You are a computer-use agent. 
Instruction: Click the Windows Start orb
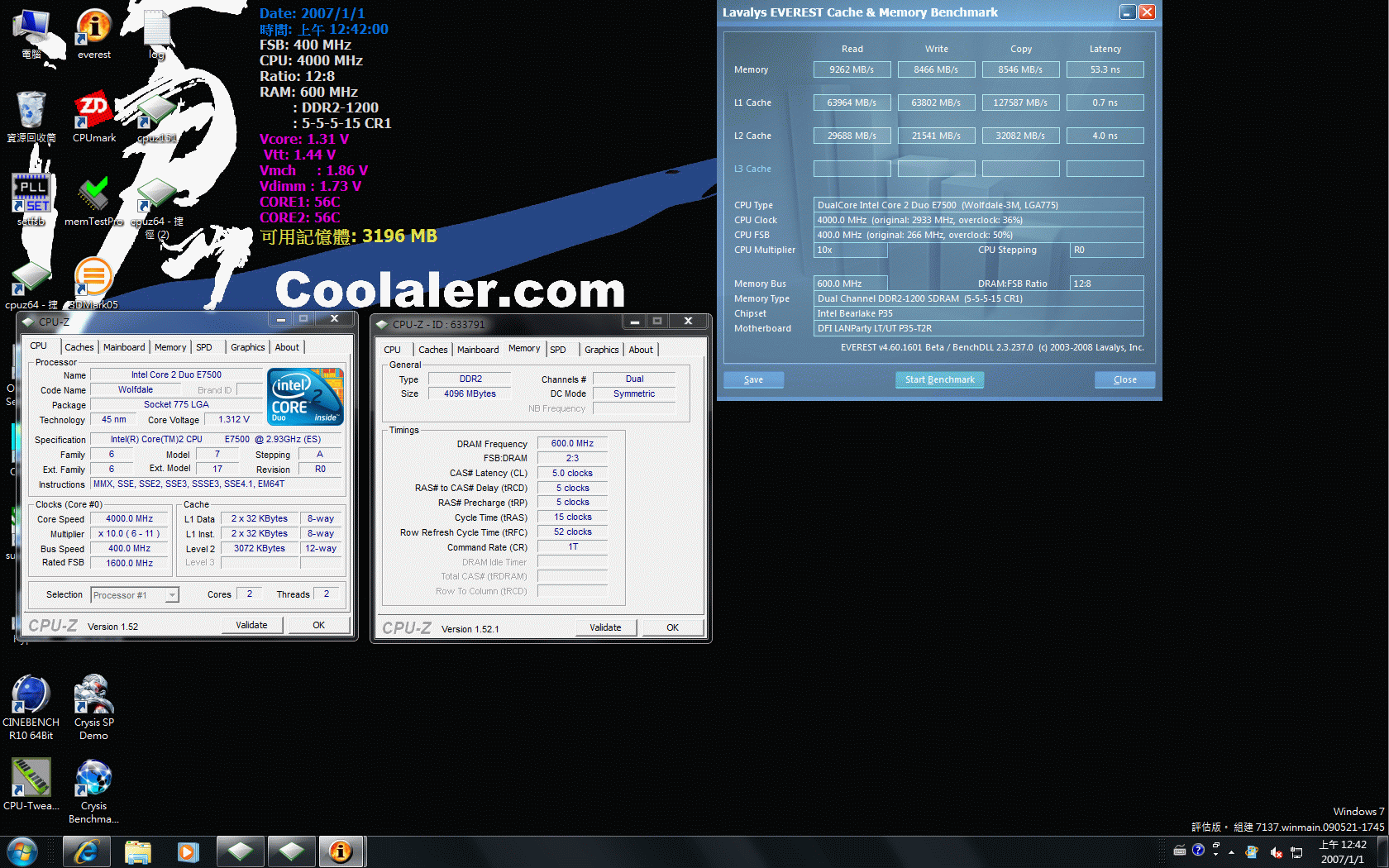click(x=22, y=851)
